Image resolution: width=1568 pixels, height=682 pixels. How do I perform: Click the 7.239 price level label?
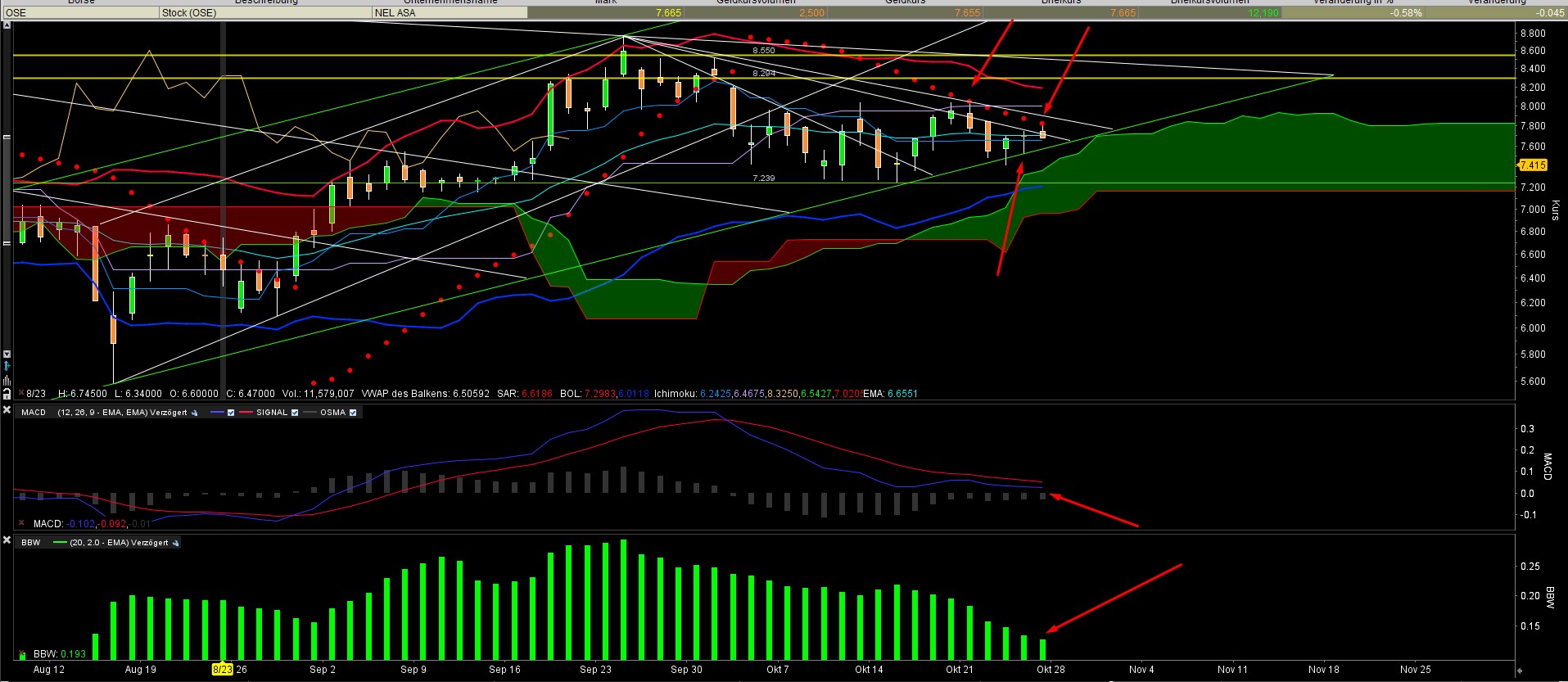pyautogui.click(x=764, y=178)
